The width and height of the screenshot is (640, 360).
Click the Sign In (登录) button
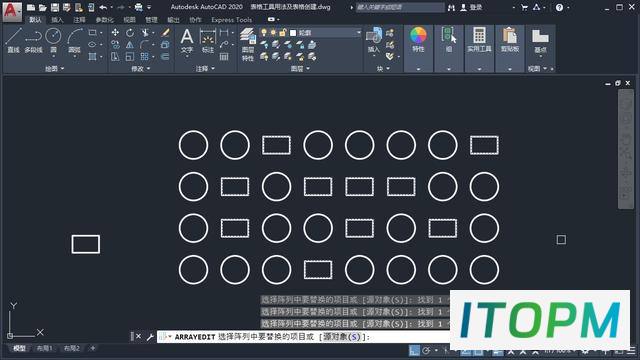pyautogui.click(x=472, y=7)
